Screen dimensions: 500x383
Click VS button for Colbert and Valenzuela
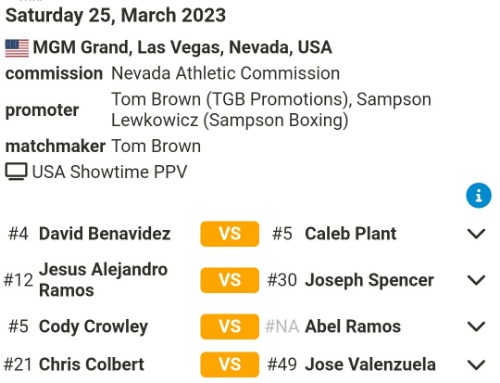230,364
